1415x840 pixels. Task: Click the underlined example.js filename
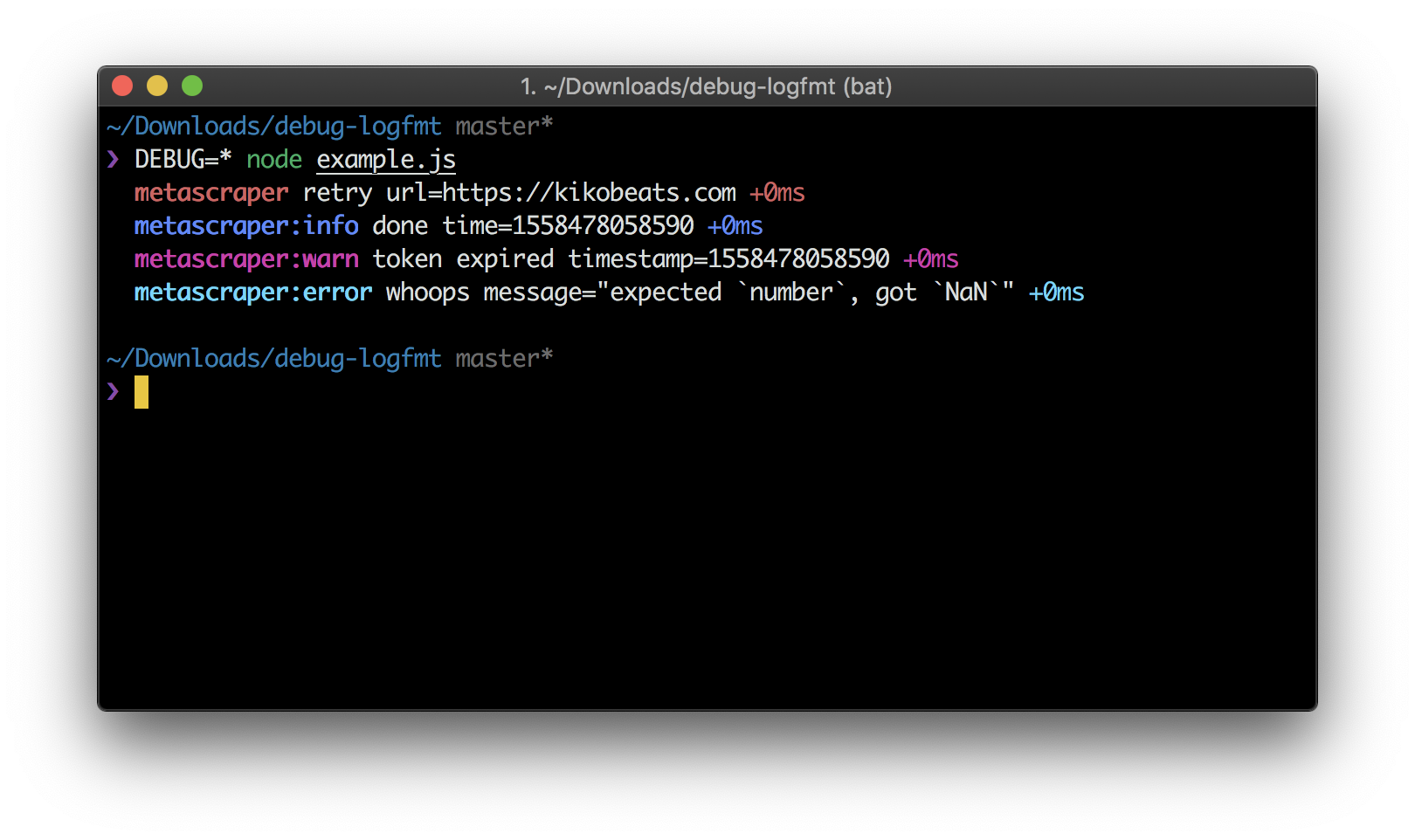click(x=385, y=160)
